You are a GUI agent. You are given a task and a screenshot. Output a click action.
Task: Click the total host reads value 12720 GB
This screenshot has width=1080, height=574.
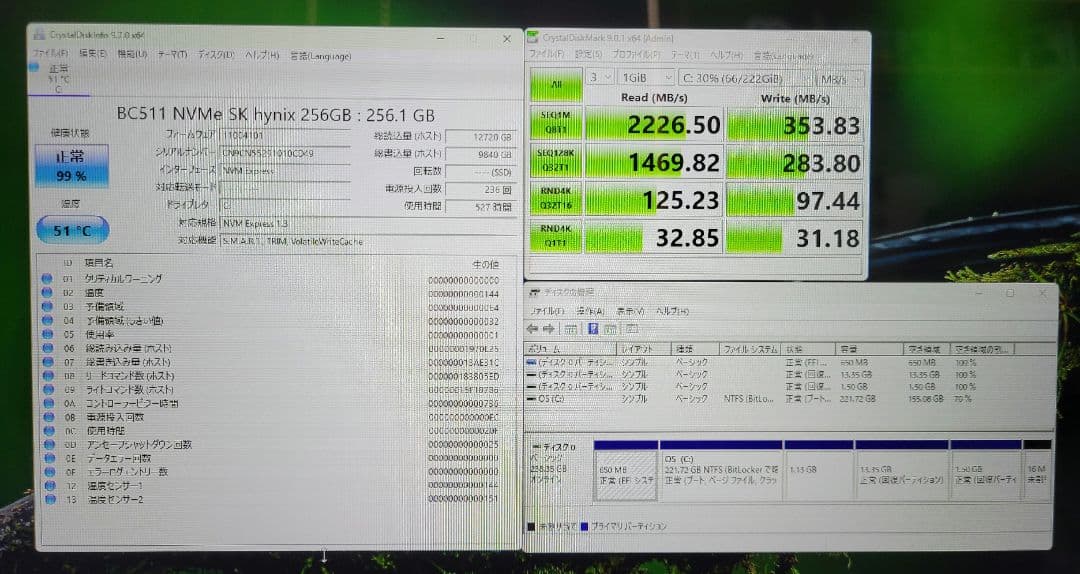[480, 136]
